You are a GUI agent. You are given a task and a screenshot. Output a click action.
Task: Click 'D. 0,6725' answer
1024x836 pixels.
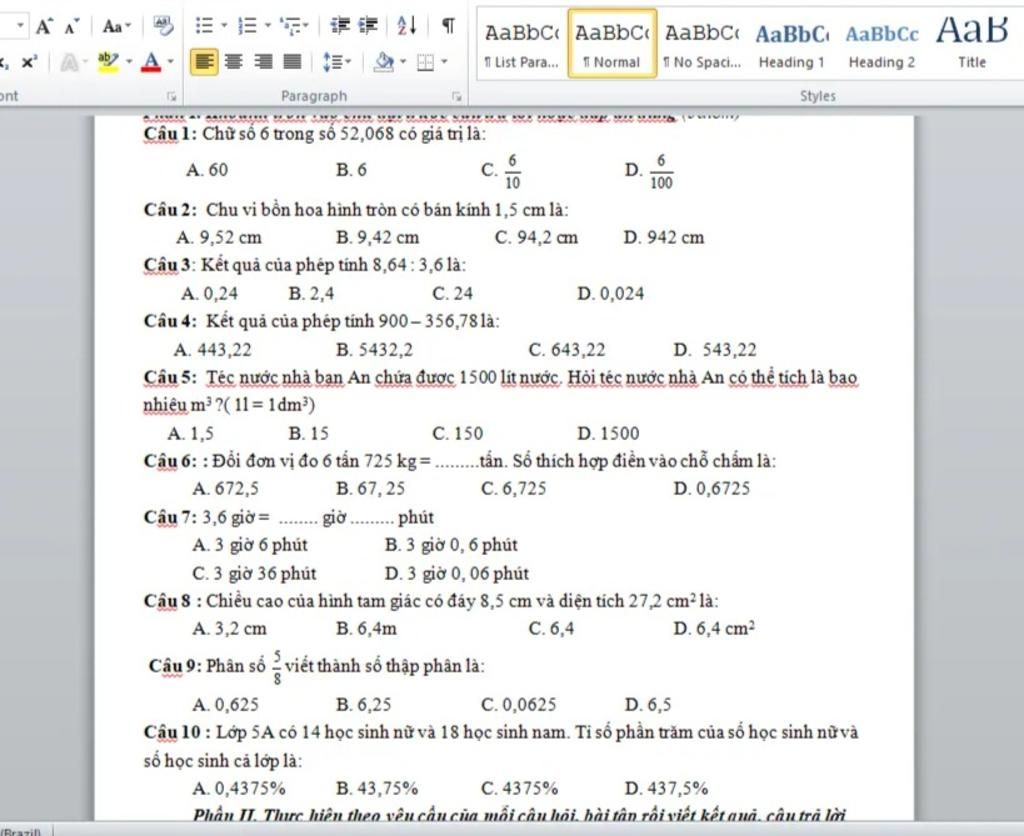[712, 489]
